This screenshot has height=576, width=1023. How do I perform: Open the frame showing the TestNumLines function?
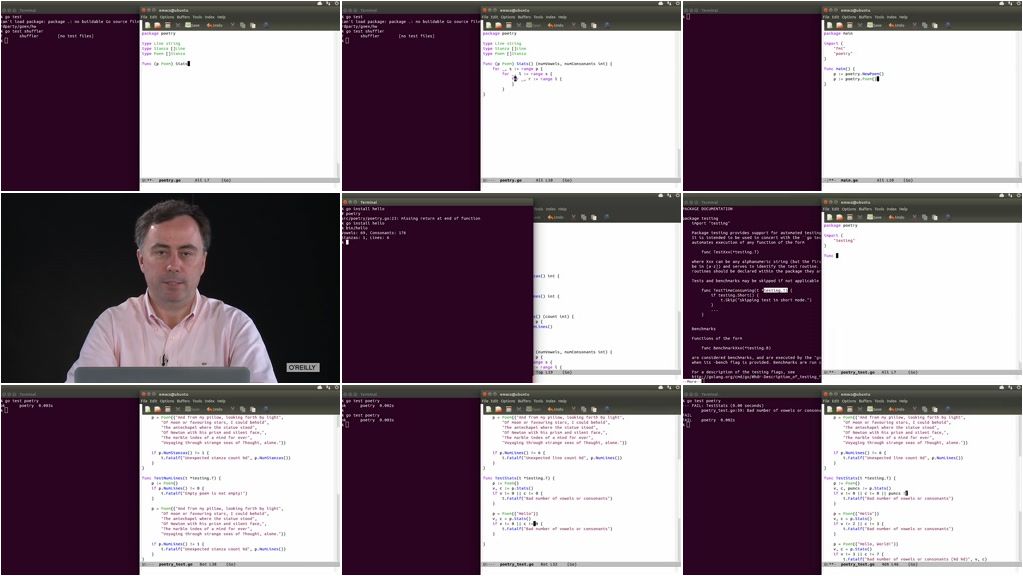[170, 480]
